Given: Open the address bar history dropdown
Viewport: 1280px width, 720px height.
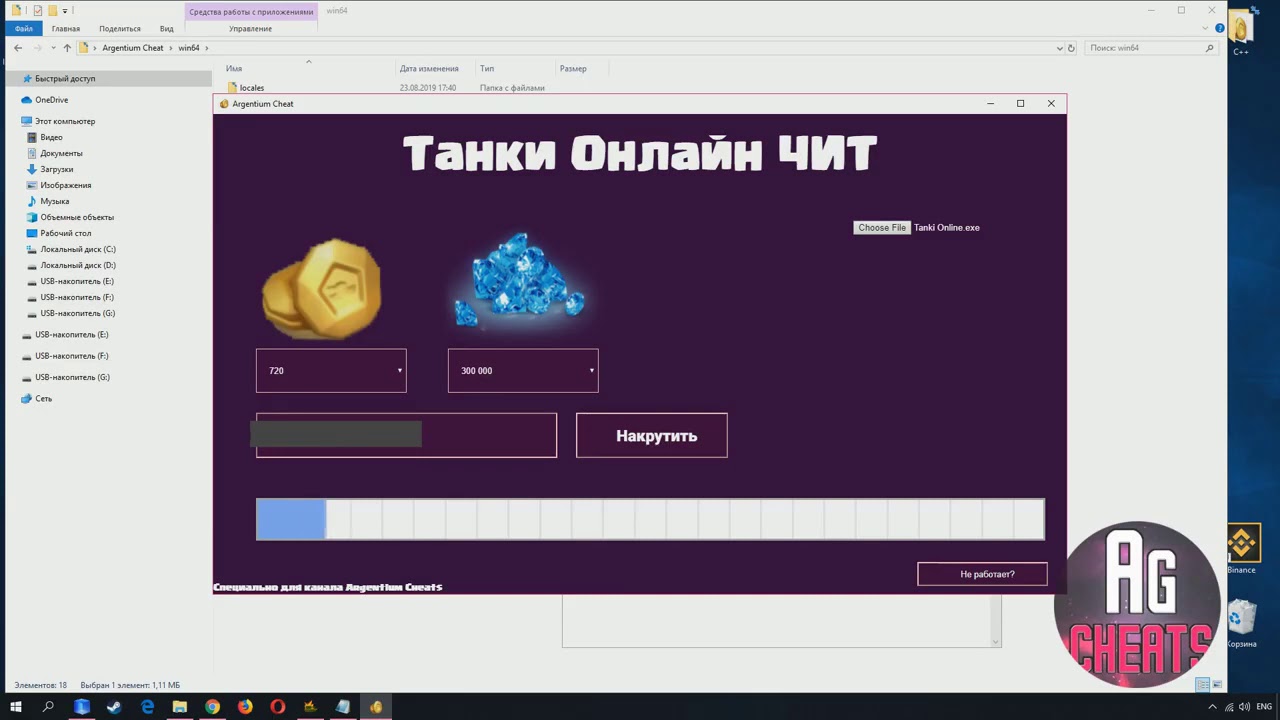Looking at the screenshot, I should (1060, 48).
